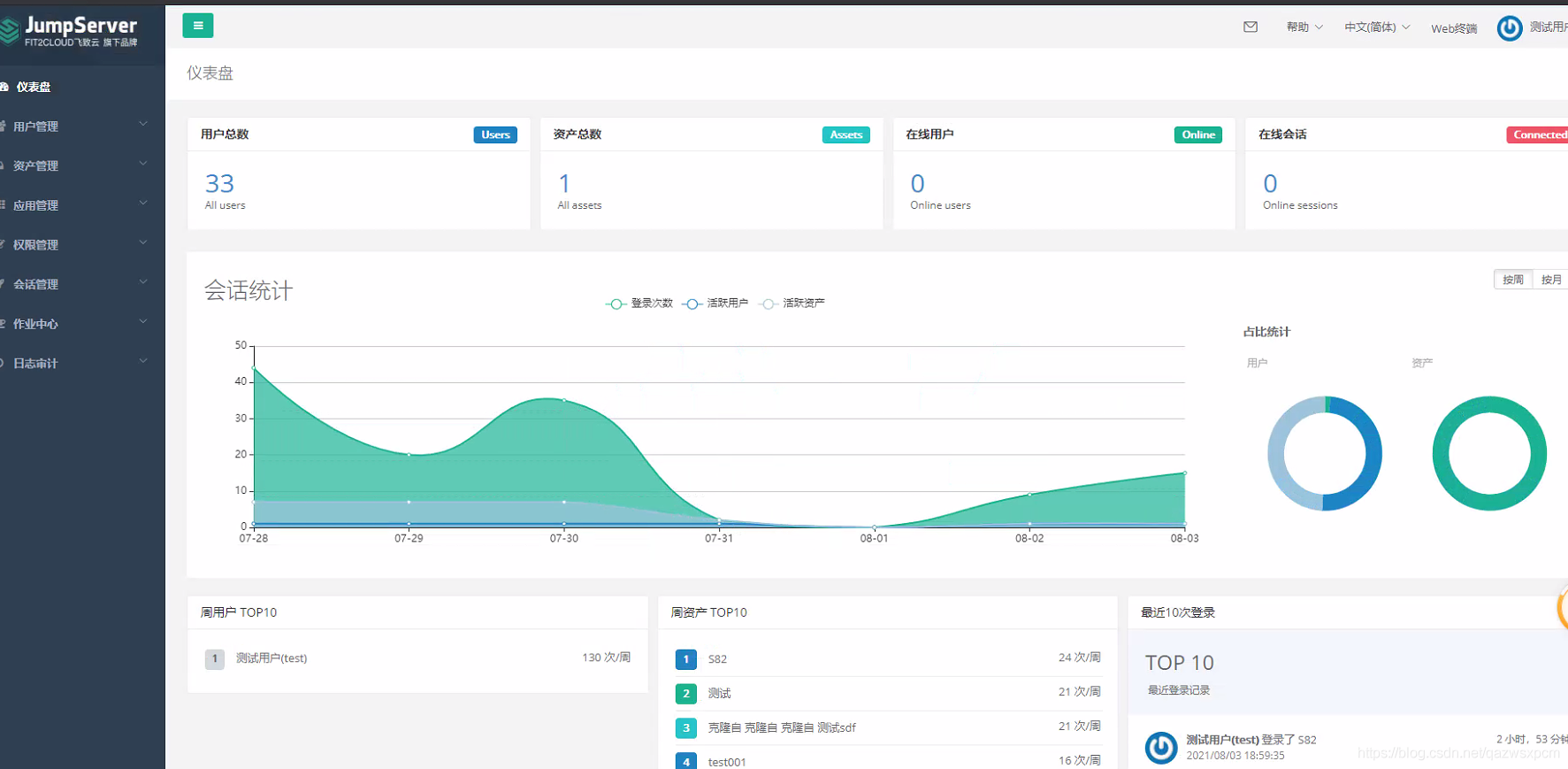The width and height of the screenshot is (1568, 769).
Task: Select 仪表盘 in the sidebar
Action: pyautogui.click(x=82, y=87)
